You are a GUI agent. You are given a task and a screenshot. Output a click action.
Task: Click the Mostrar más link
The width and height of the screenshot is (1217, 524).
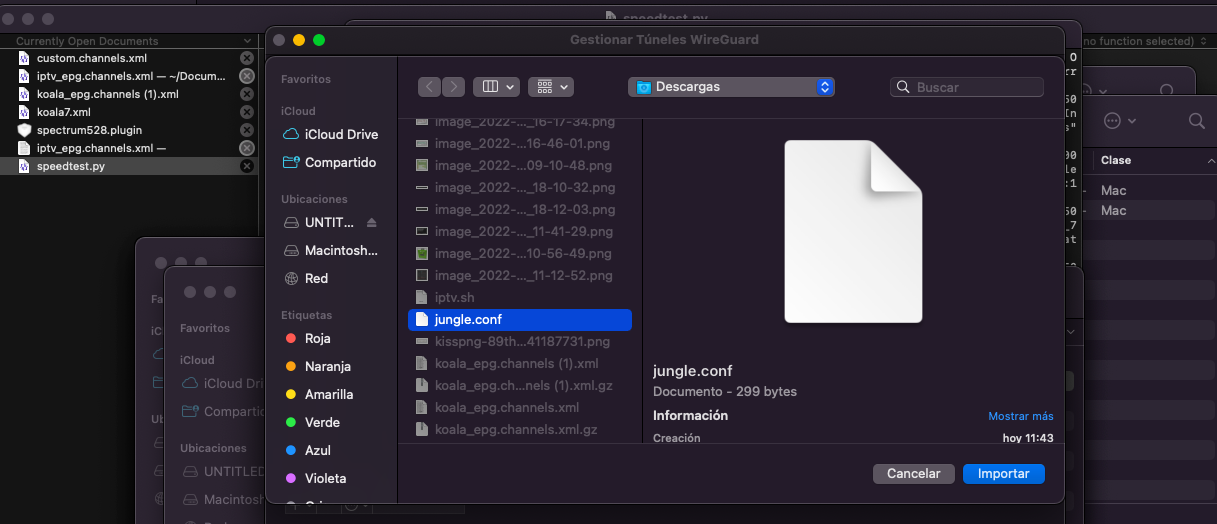click(x=1020, y=416)
